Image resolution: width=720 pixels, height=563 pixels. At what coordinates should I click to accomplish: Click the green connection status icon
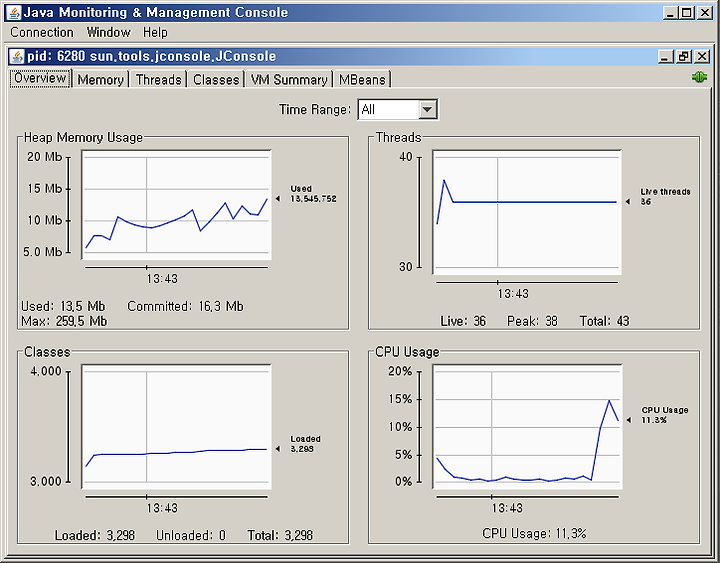point(699,77)
